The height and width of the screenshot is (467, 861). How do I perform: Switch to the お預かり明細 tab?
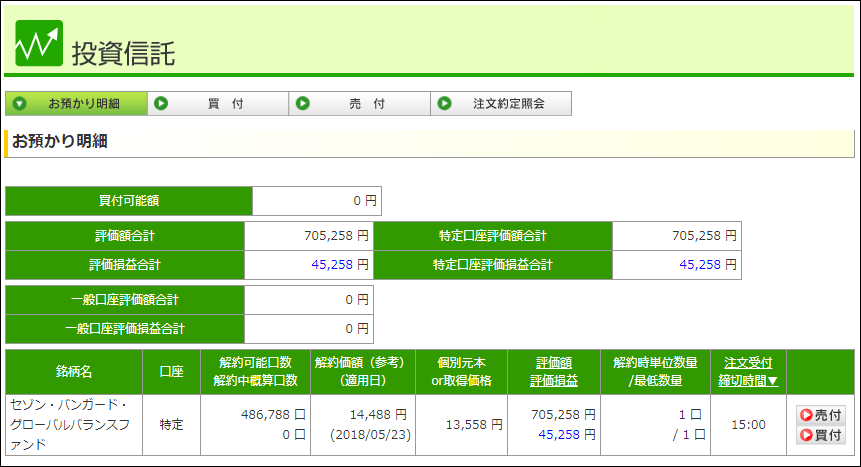pyautogui.click(x=76, y=104)
